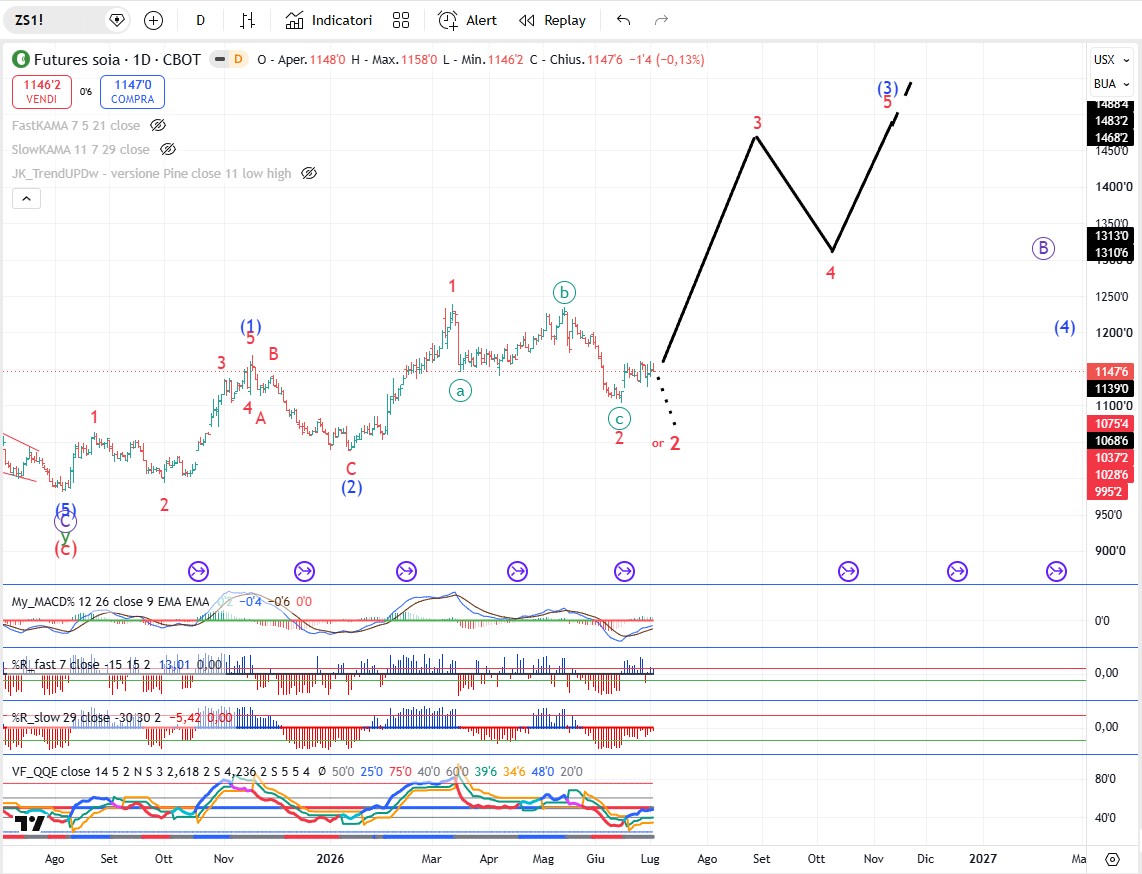
Task: Click the blue (1) wave label
Action: [x=251, y=326]
